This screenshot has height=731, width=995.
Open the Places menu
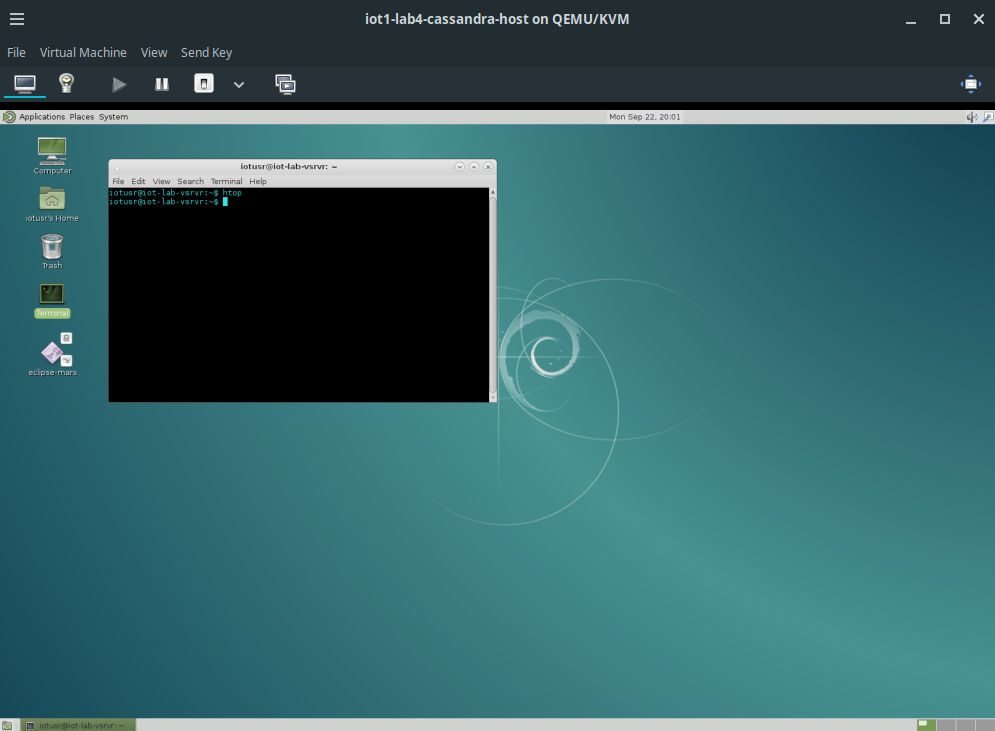tap(81, 117)
